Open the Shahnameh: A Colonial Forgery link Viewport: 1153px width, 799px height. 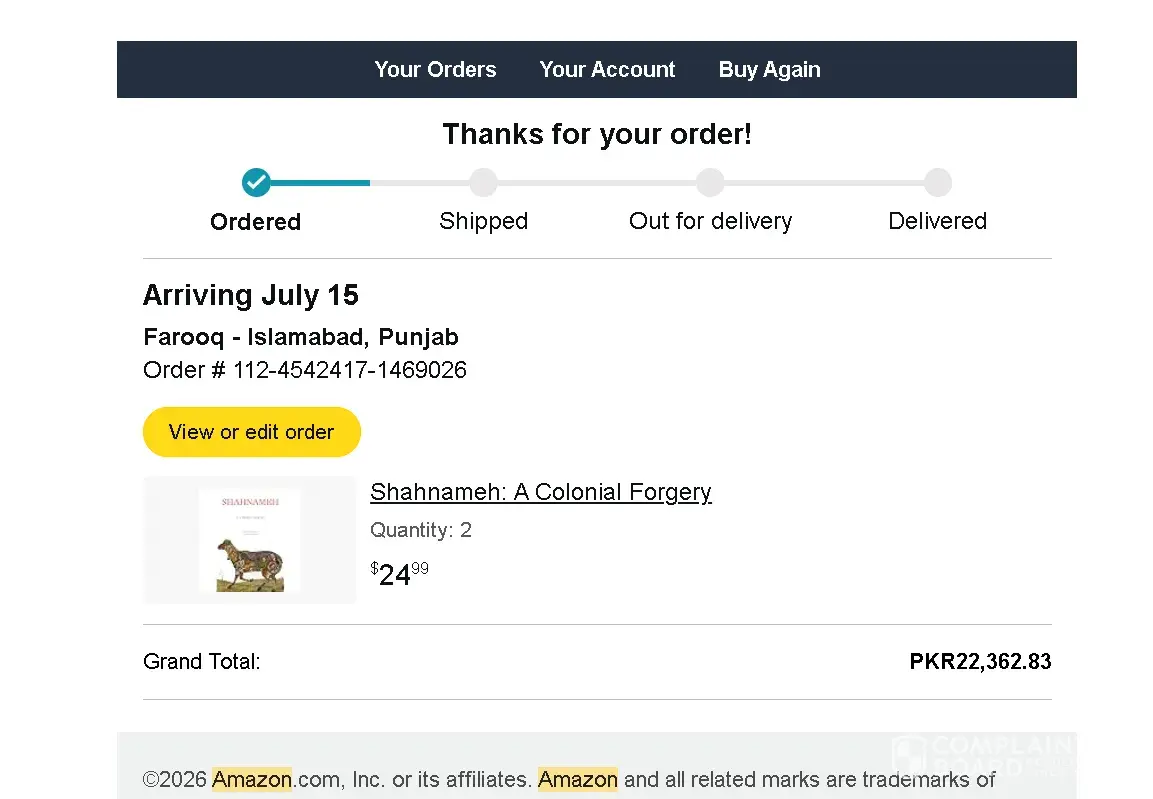coord(540,492)
